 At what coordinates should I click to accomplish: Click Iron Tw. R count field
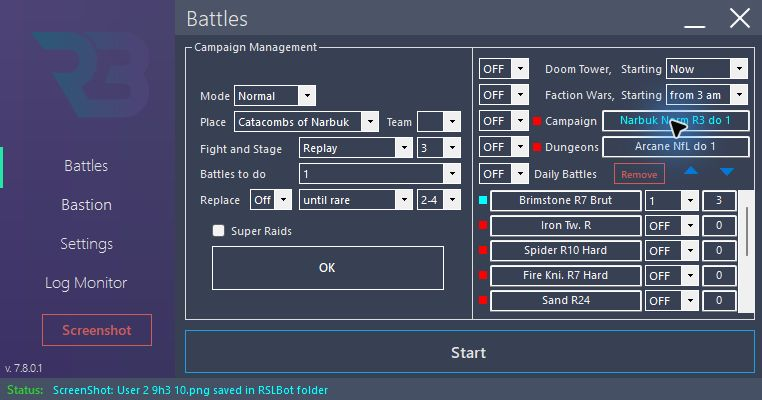[719, 226]
